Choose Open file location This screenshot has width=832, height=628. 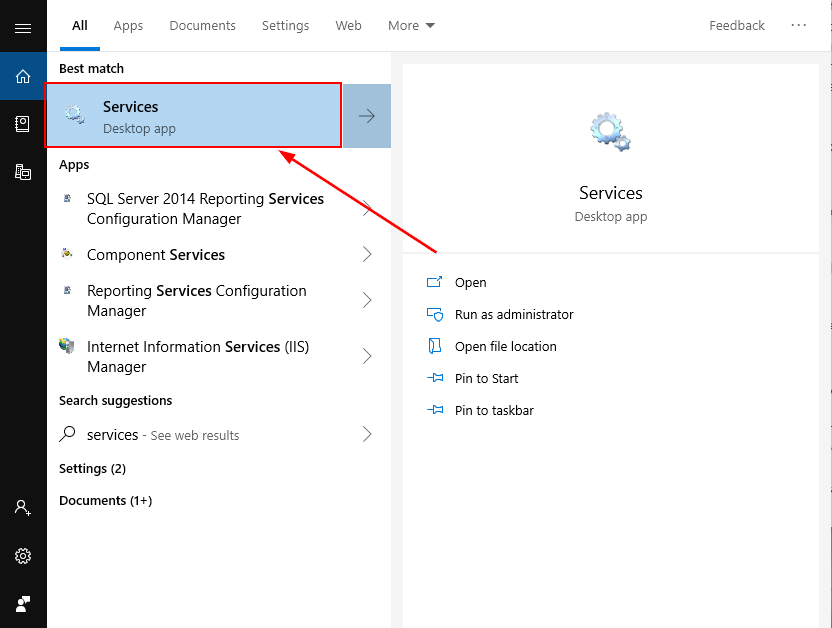point(505,346)
